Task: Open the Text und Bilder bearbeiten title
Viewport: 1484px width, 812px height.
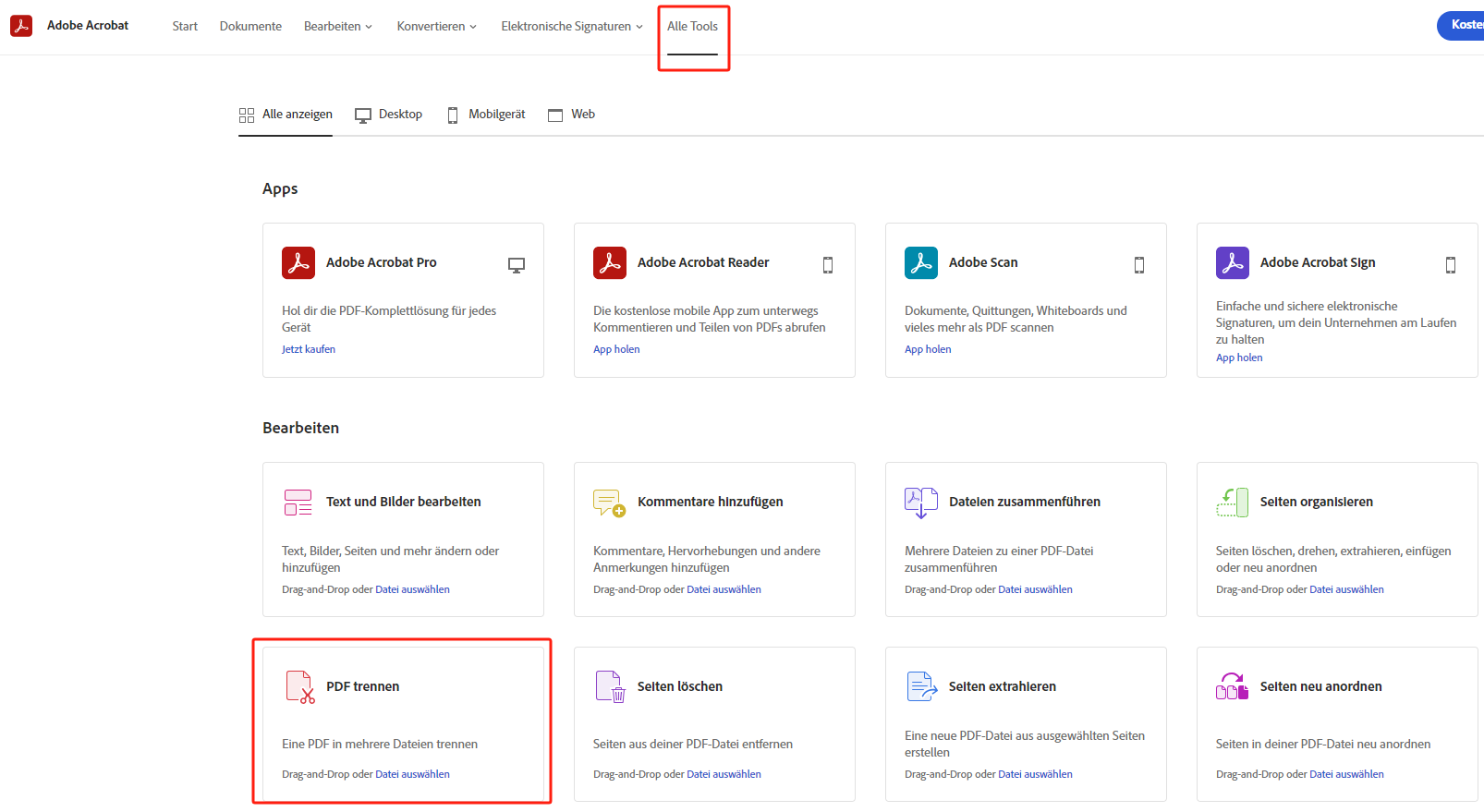Action: coord(404,502)
